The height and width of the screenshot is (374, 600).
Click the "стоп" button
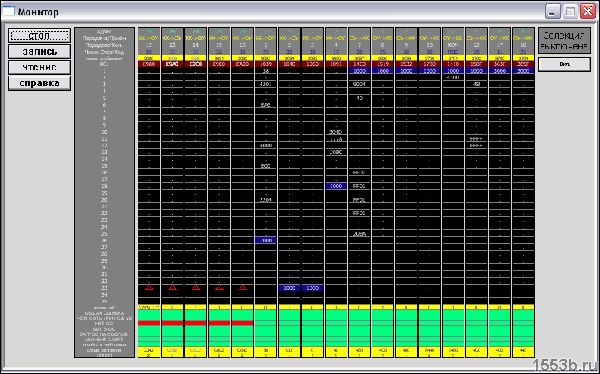click(39, 36)
